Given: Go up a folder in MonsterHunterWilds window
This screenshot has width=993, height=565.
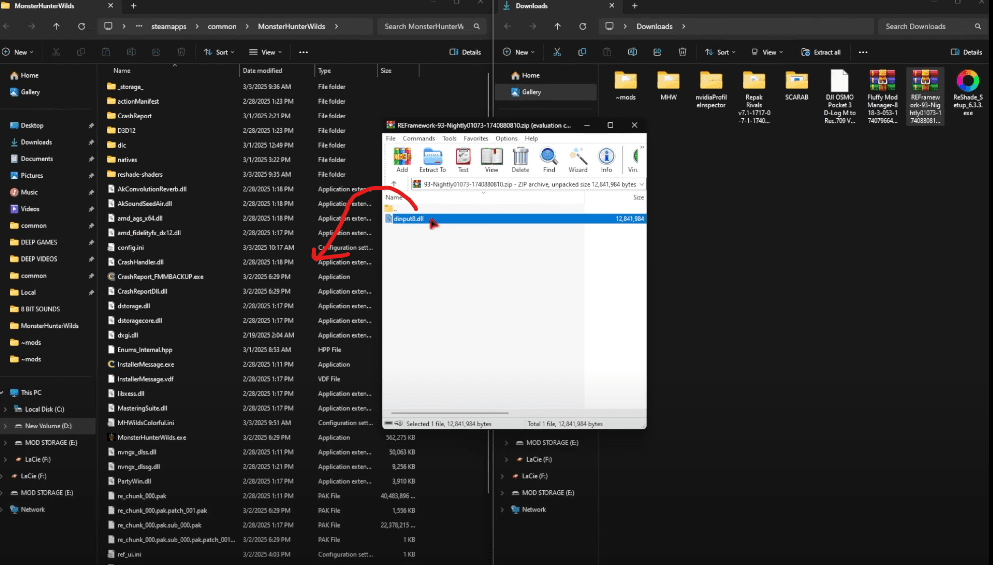Looking at the screenshot, I should pyautogui.click(x=56, y=27).
